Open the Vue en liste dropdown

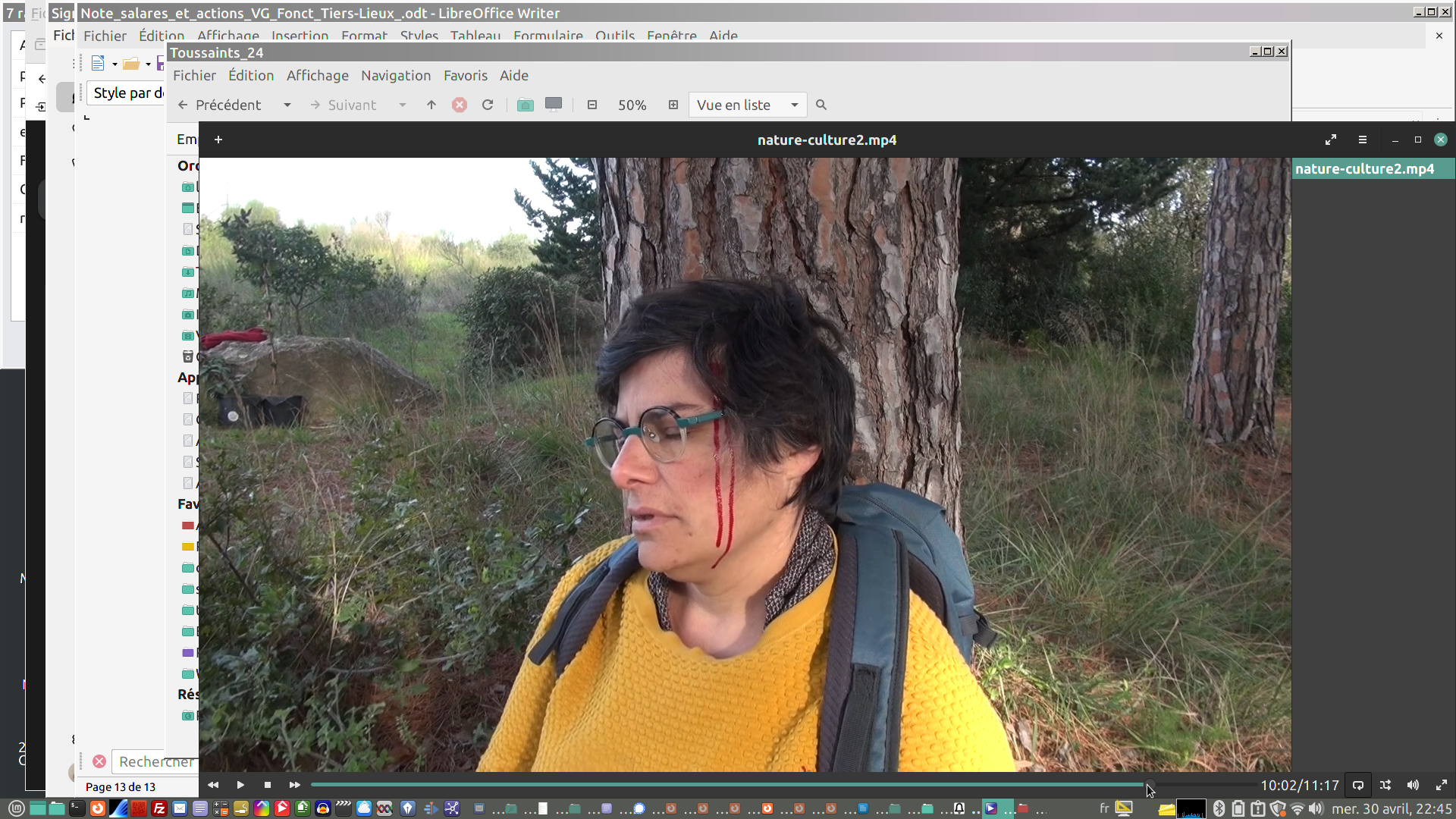(747, 105)
